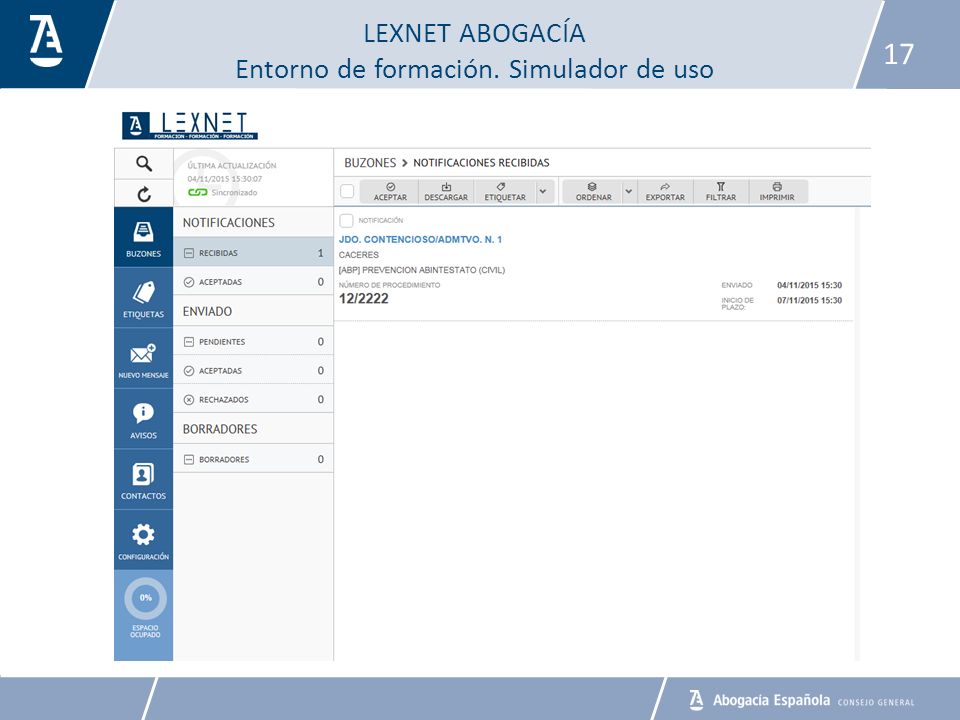Click the Aceptar toolbar button

pos(390,192)
